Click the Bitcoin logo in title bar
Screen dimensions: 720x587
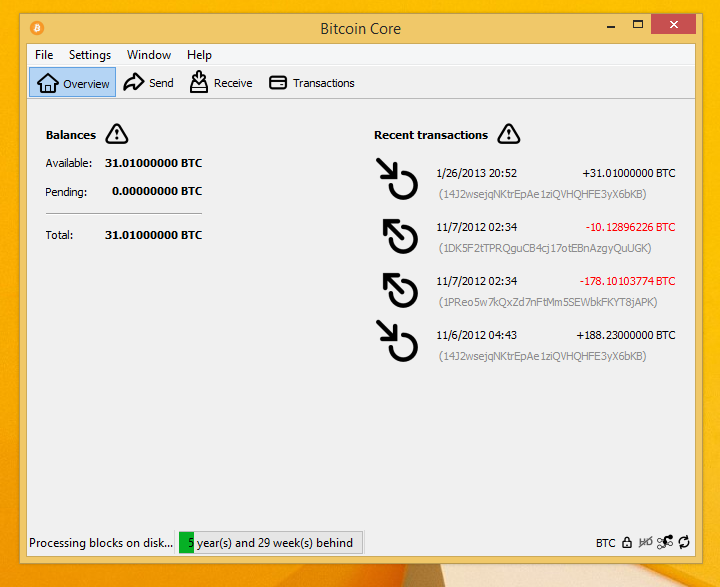coord(37,28)
